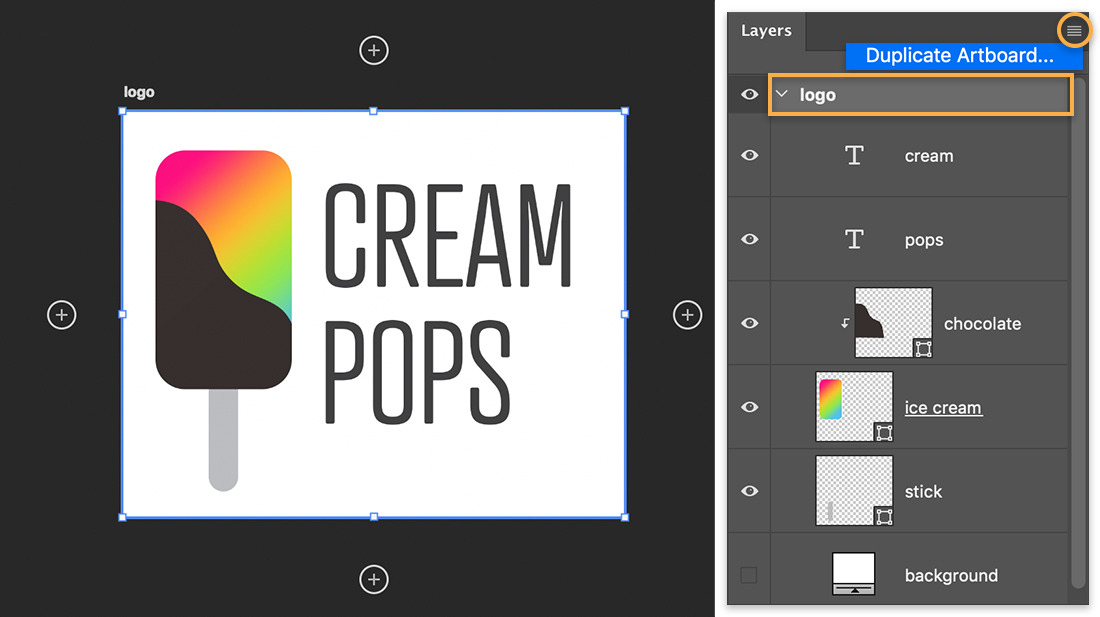This screenshot has width=1100, height=617.
Task: Open the Layers panel flyout menu
Action: pos(1074,30)
